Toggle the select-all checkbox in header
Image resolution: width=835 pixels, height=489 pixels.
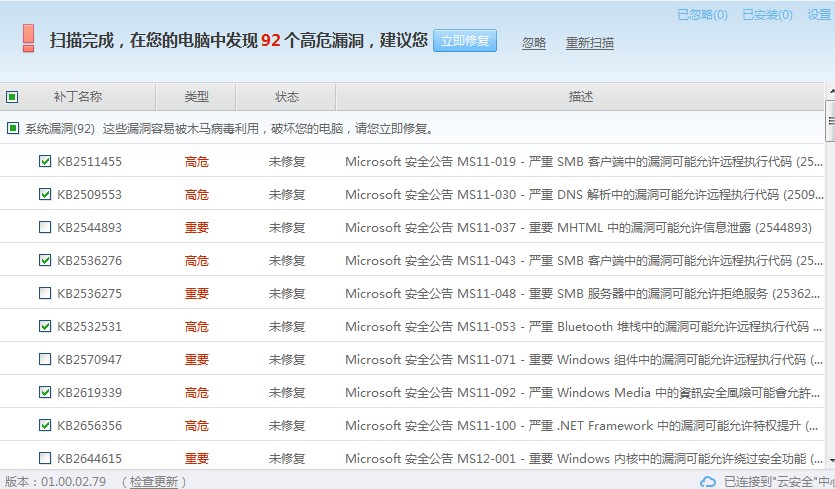coord(12,97)
